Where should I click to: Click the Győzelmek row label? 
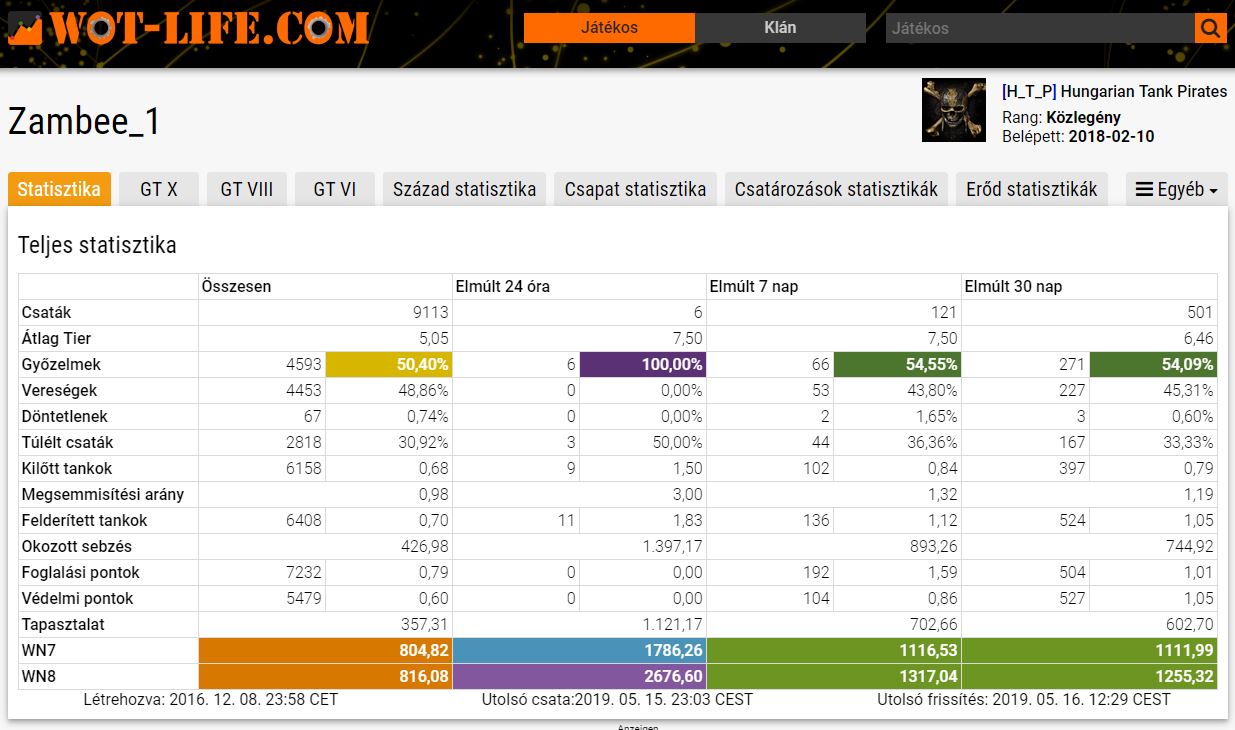[x=61, y=365]
